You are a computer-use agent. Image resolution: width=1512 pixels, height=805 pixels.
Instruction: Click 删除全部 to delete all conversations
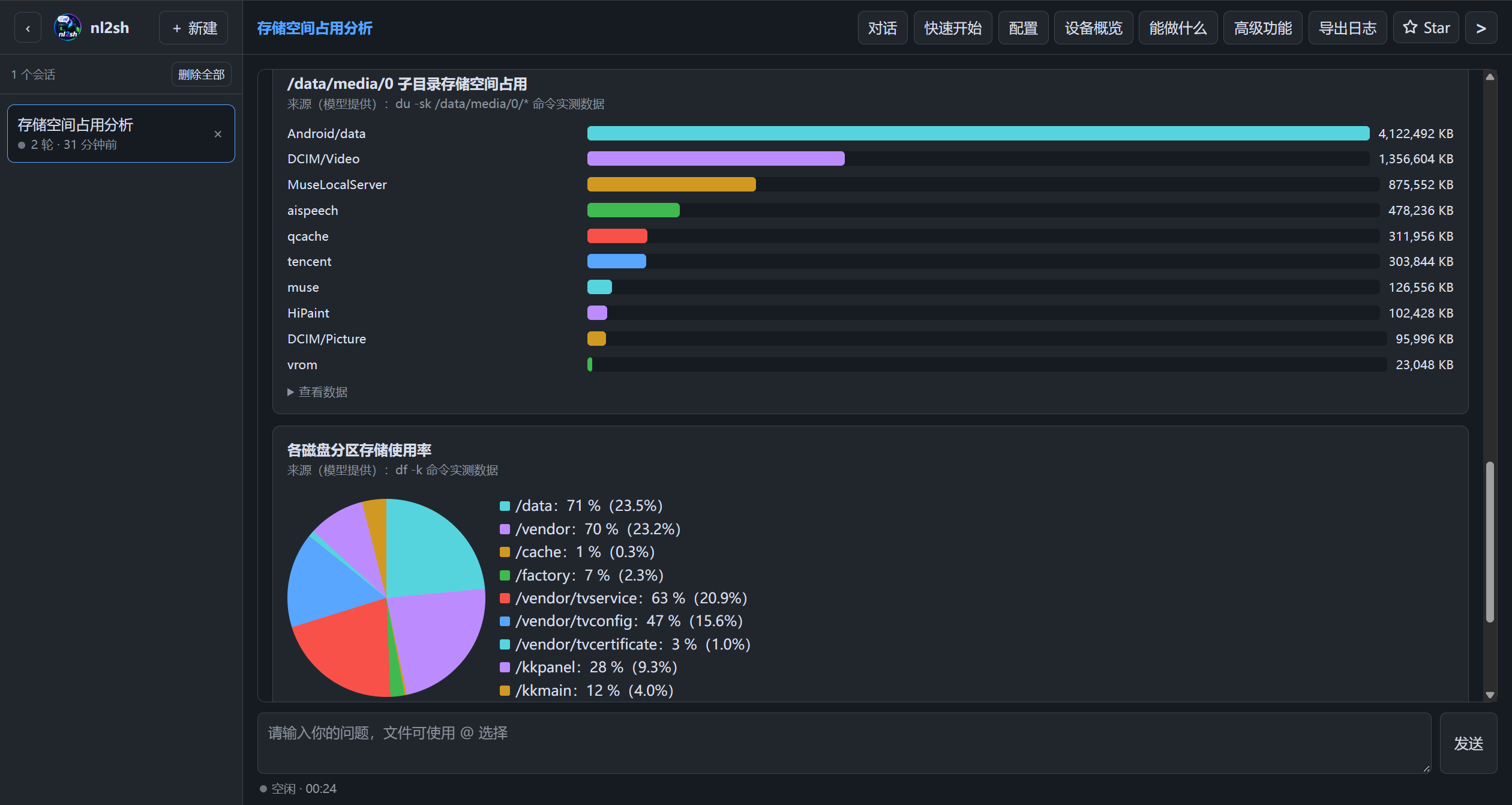(x=201, y=74)
